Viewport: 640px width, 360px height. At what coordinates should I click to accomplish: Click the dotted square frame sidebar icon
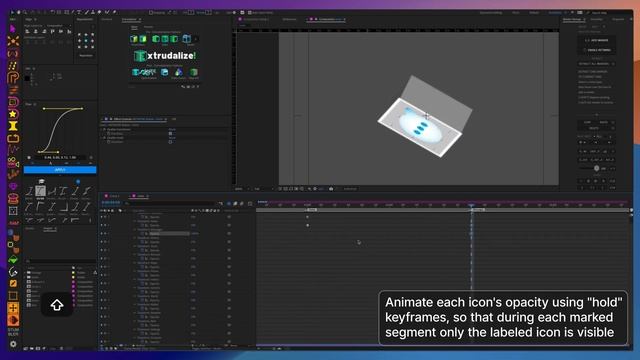13,211
